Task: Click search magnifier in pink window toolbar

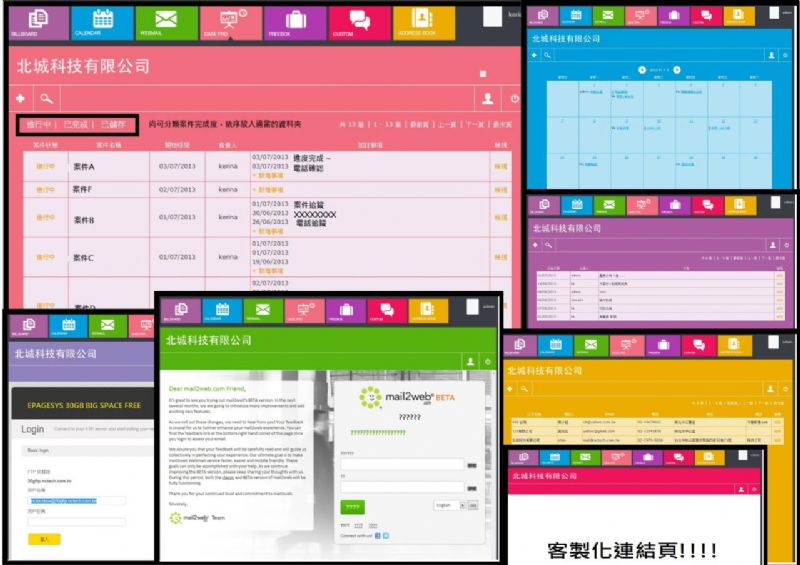Action: click(x=46, y=99)
